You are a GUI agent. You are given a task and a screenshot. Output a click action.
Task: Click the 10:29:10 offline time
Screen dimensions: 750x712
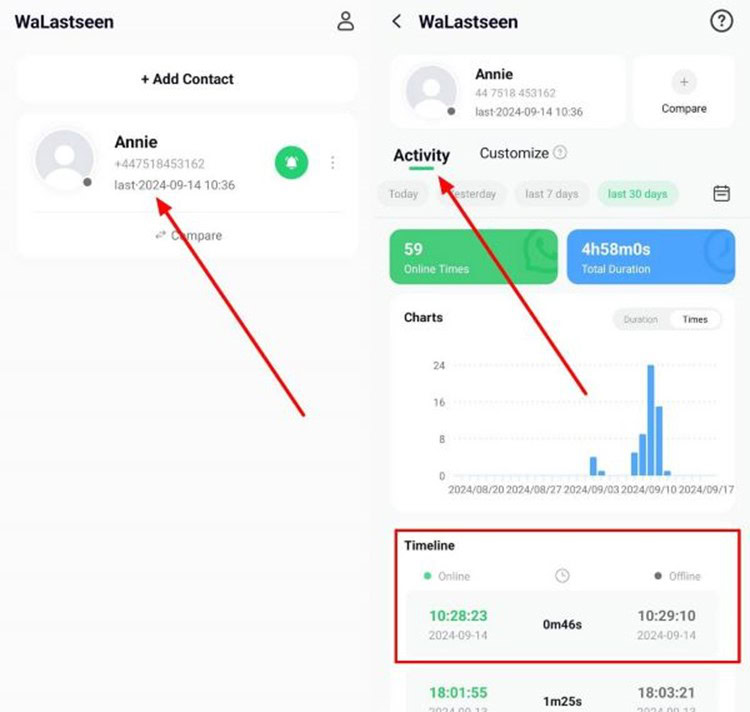coord(666,616)
